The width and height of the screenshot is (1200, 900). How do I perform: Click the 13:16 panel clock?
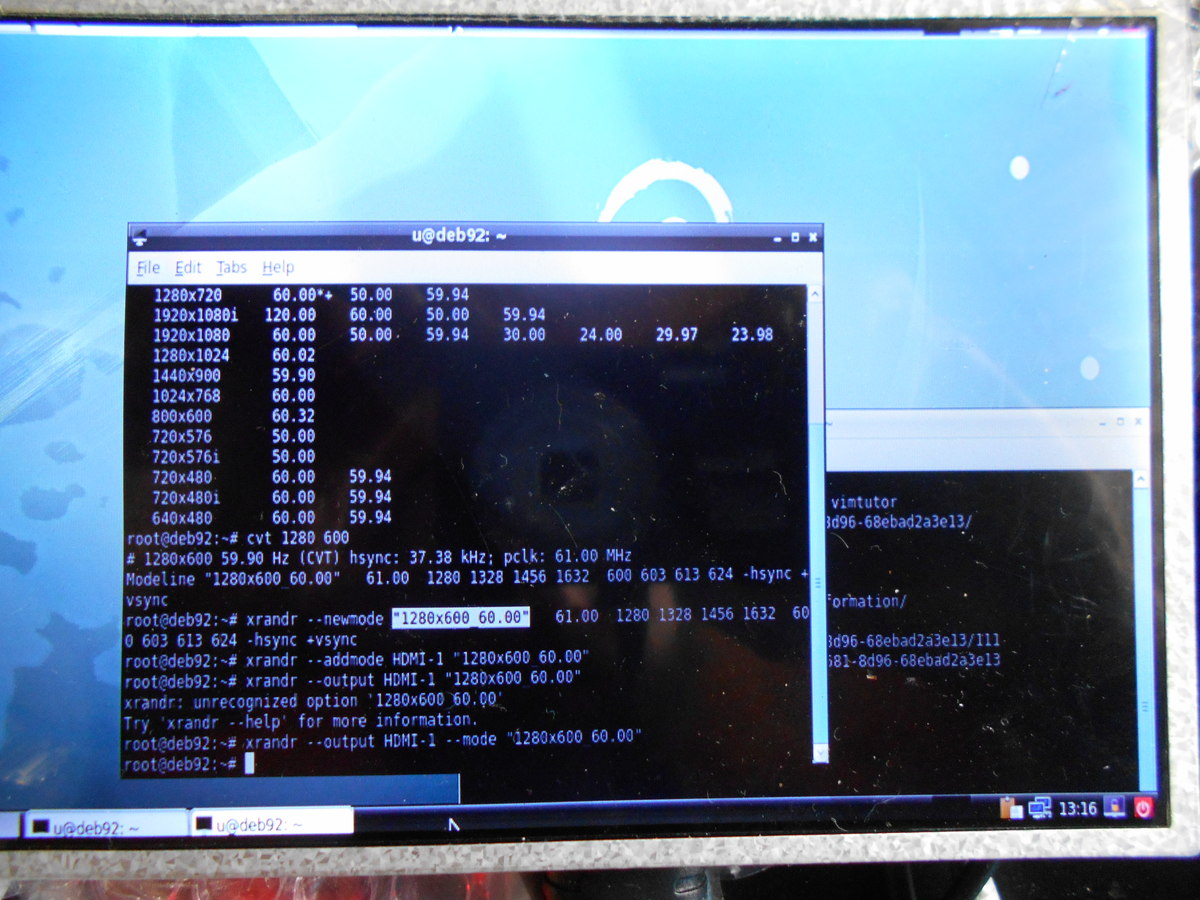click(1078, 808)
